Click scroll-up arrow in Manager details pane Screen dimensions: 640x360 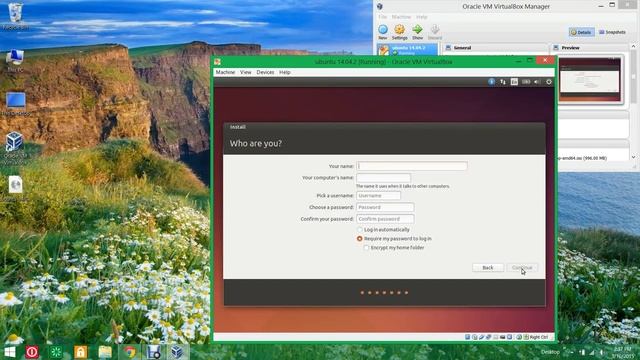pos(633,46)
